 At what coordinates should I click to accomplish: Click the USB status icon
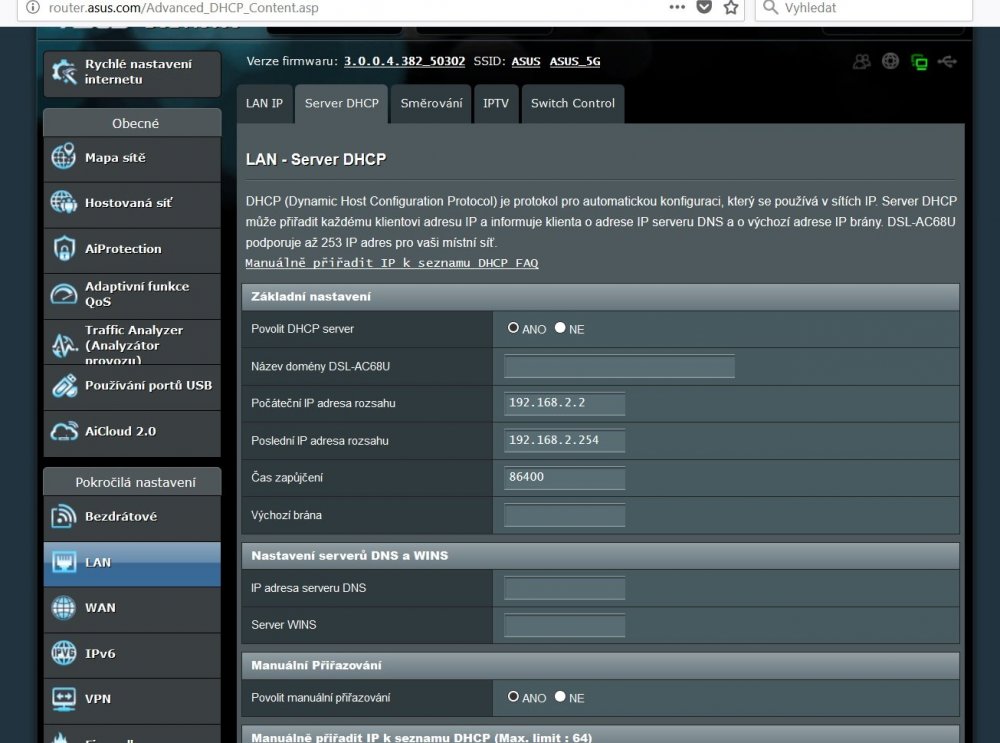coord(947,61)
